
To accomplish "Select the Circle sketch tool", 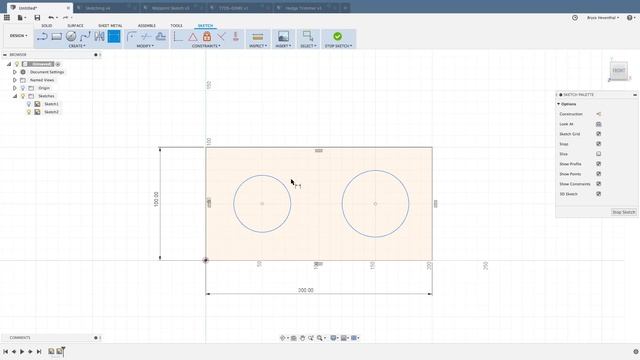I will coord(71,37).
